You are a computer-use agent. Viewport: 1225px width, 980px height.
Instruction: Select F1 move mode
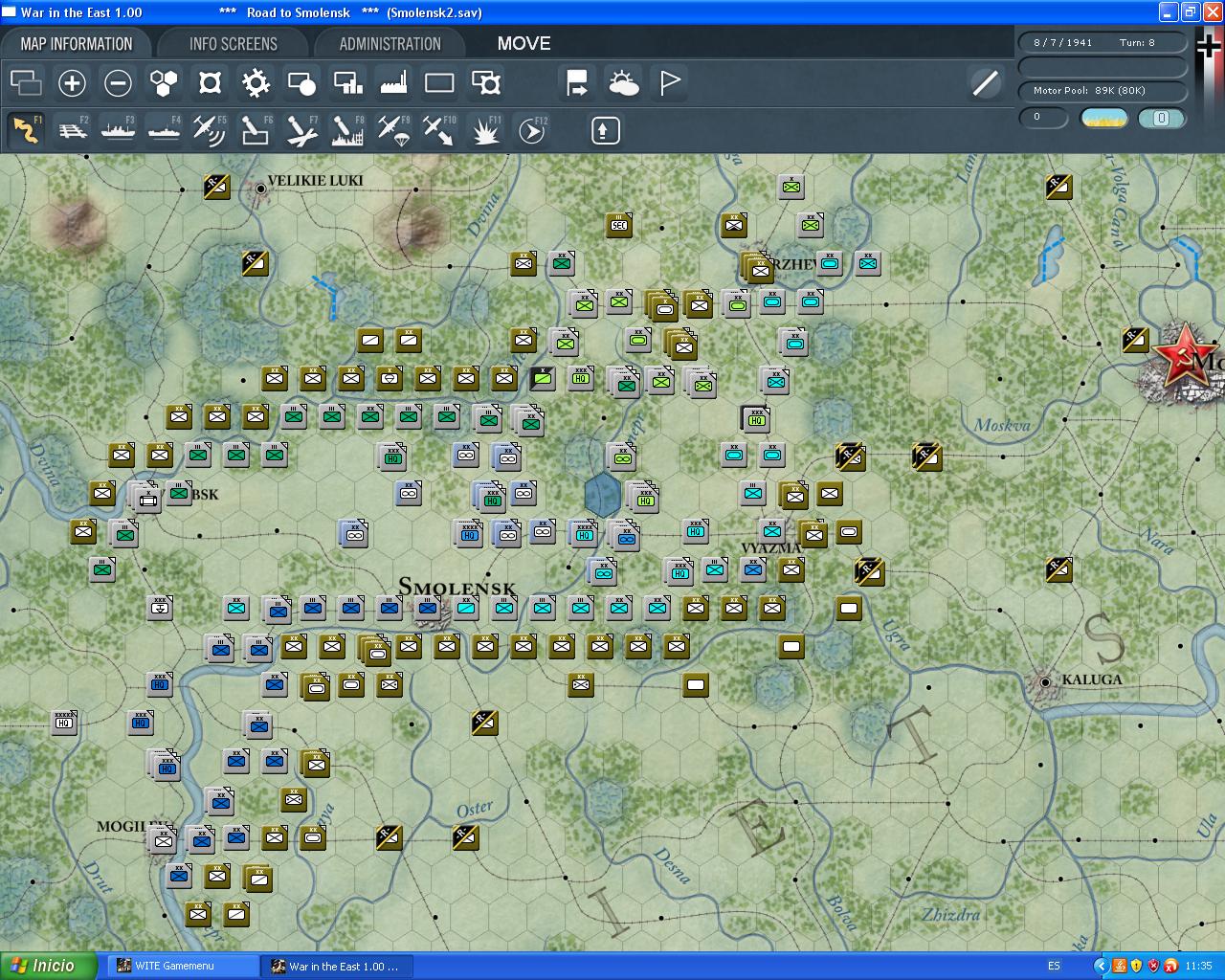click(26, 130)
